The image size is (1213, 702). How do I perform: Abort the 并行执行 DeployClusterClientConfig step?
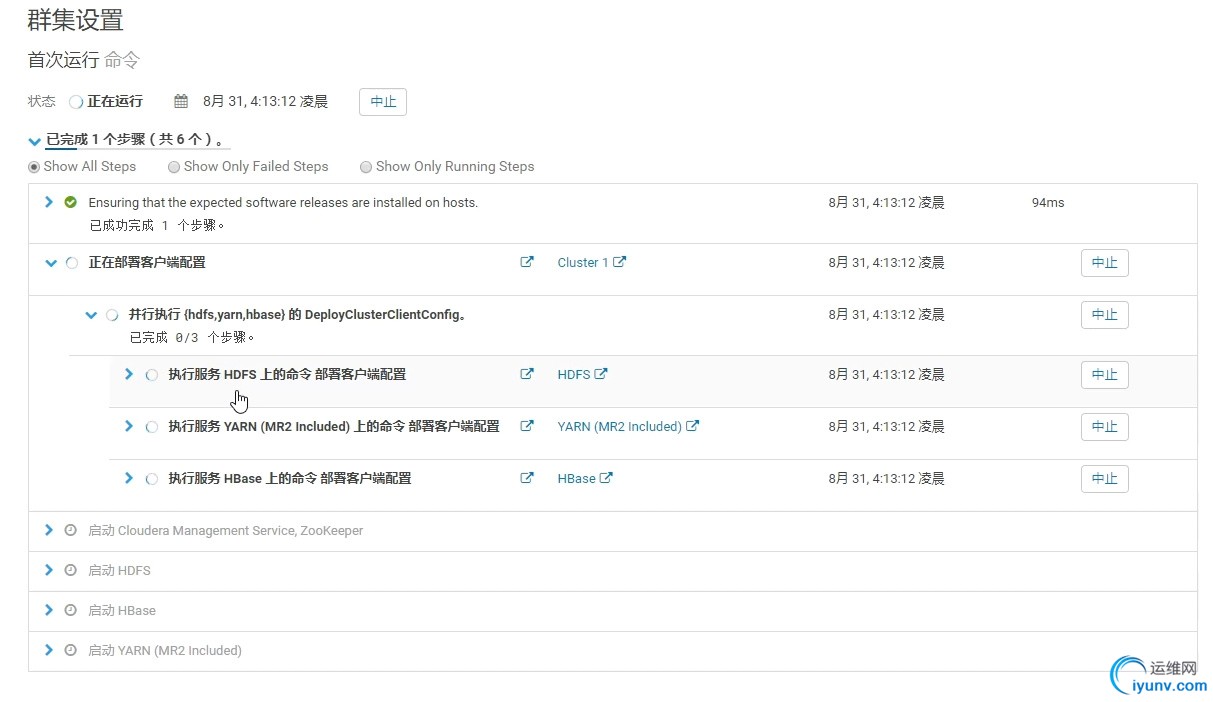(1104, 315)
